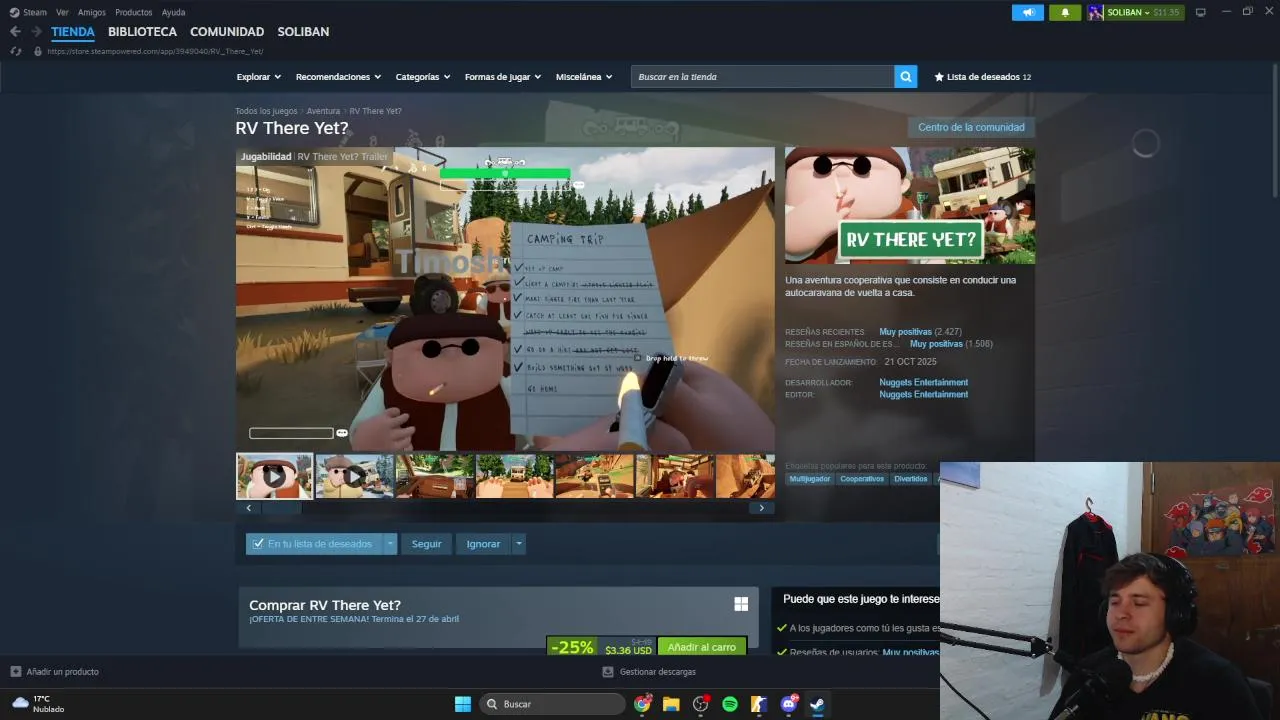Uncheck En tu lista de deseados
This screenshot has width=1280, height=720.
click(x=258, y=544)
